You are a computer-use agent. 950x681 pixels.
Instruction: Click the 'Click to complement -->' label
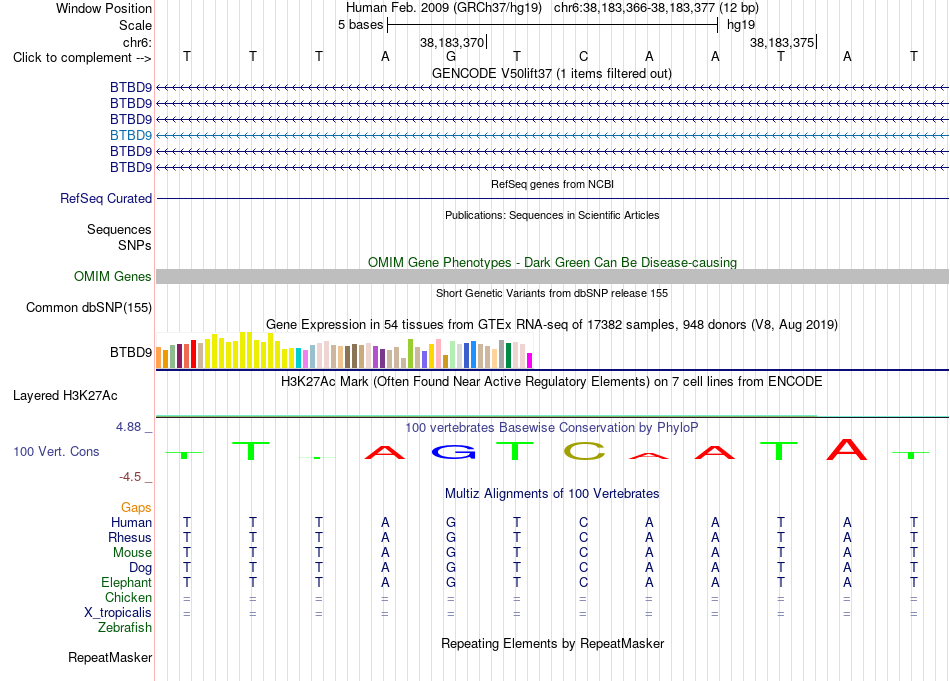(x=82, y=58)
